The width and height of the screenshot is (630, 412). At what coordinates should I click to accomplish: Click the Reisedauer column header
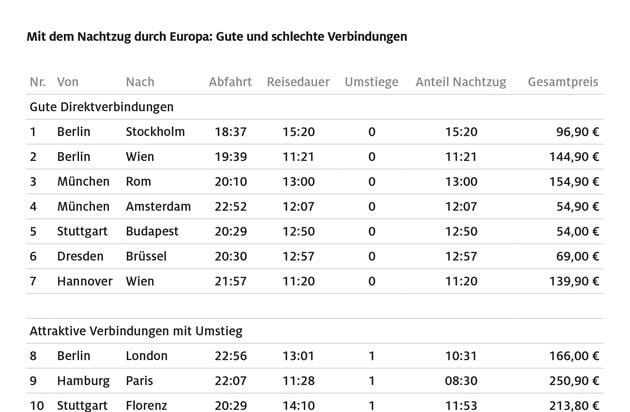point(298,82)
